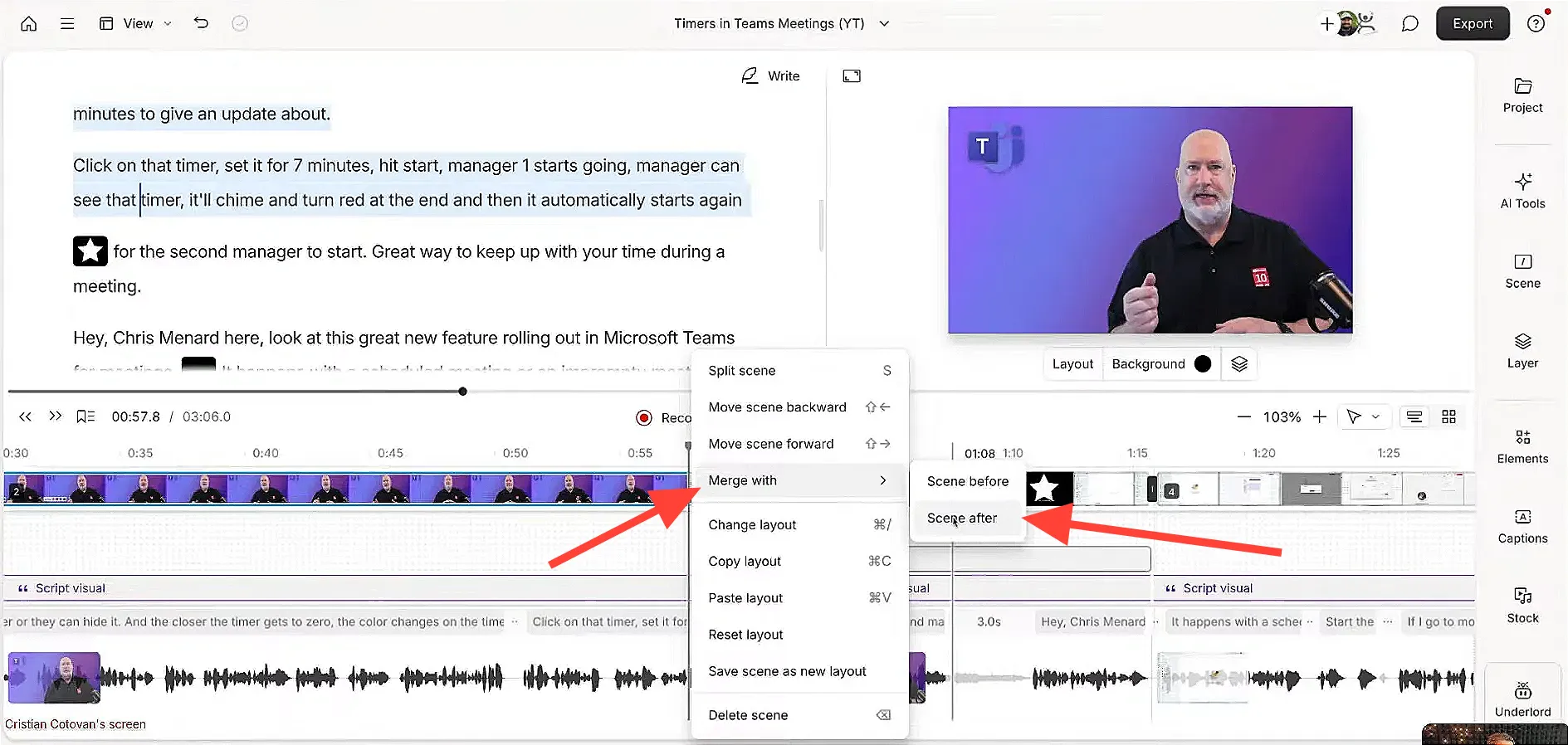Zoom in the timeline with plus

(1320, 417)
